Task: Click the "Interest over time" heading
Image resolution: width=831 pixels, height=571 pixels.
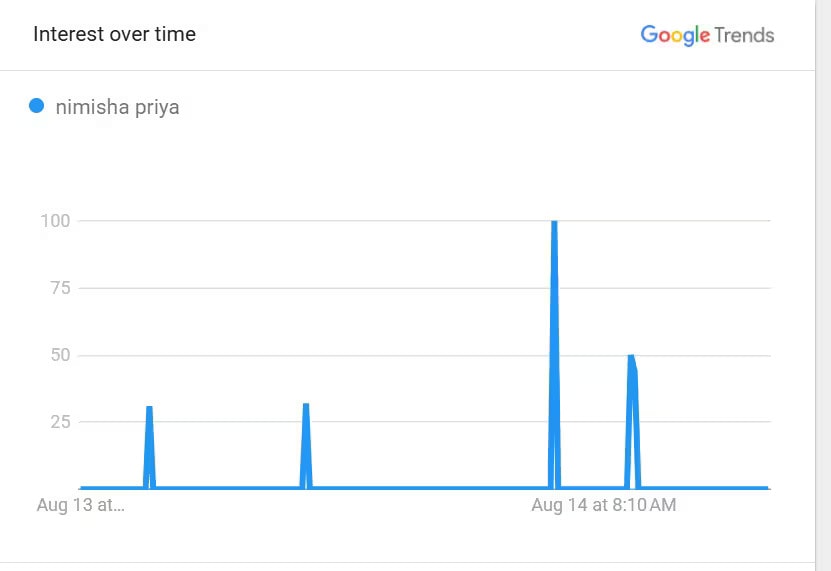Action: [114, 34]
